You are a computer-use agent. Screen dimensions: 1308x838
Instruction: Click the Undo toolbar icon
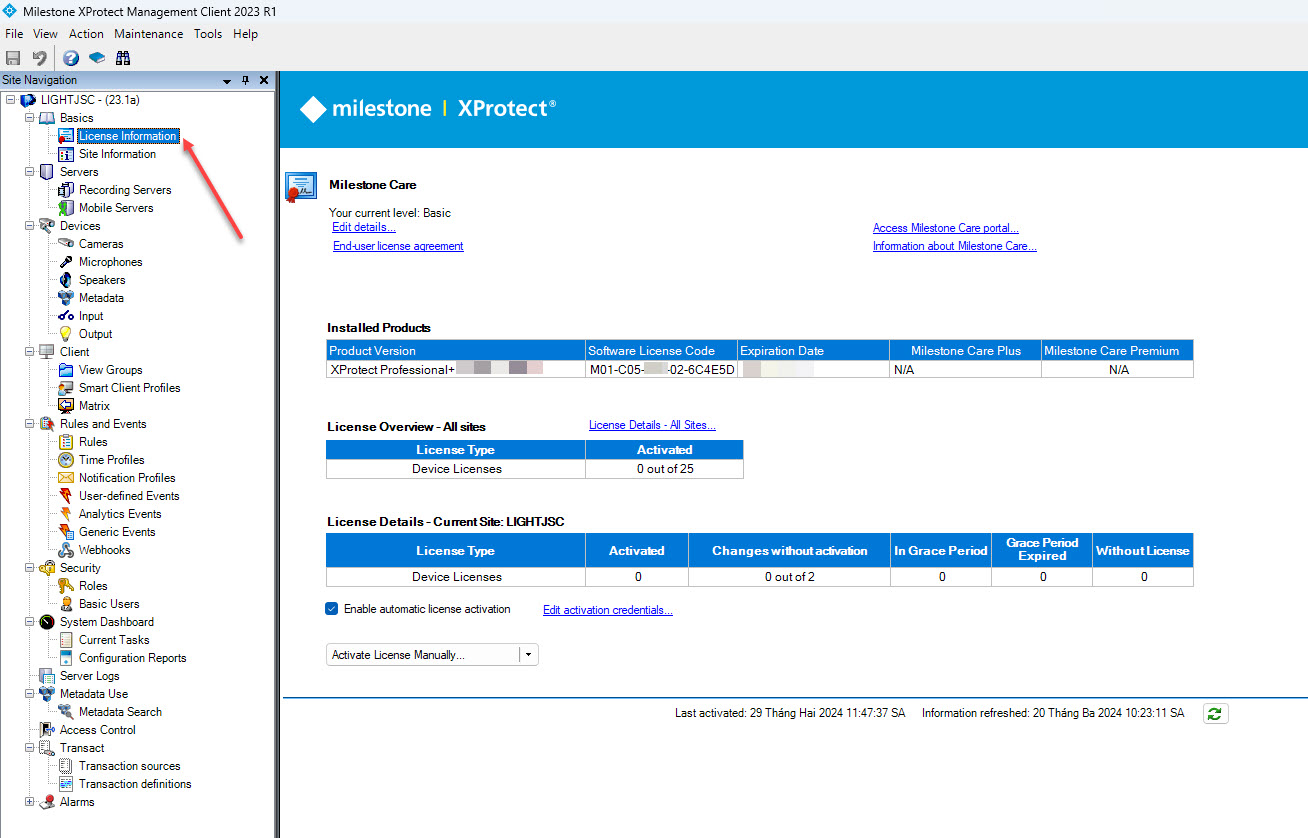point(39,58)
